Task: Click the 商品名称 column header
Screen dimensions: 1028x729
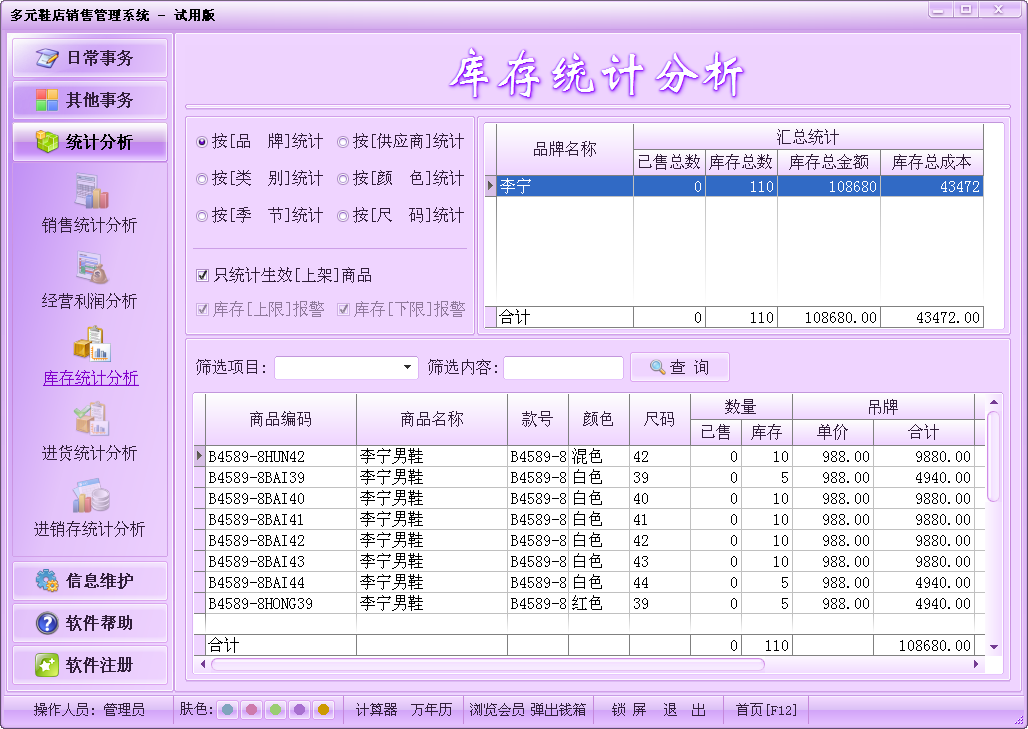Action: [x=432, y=420]
